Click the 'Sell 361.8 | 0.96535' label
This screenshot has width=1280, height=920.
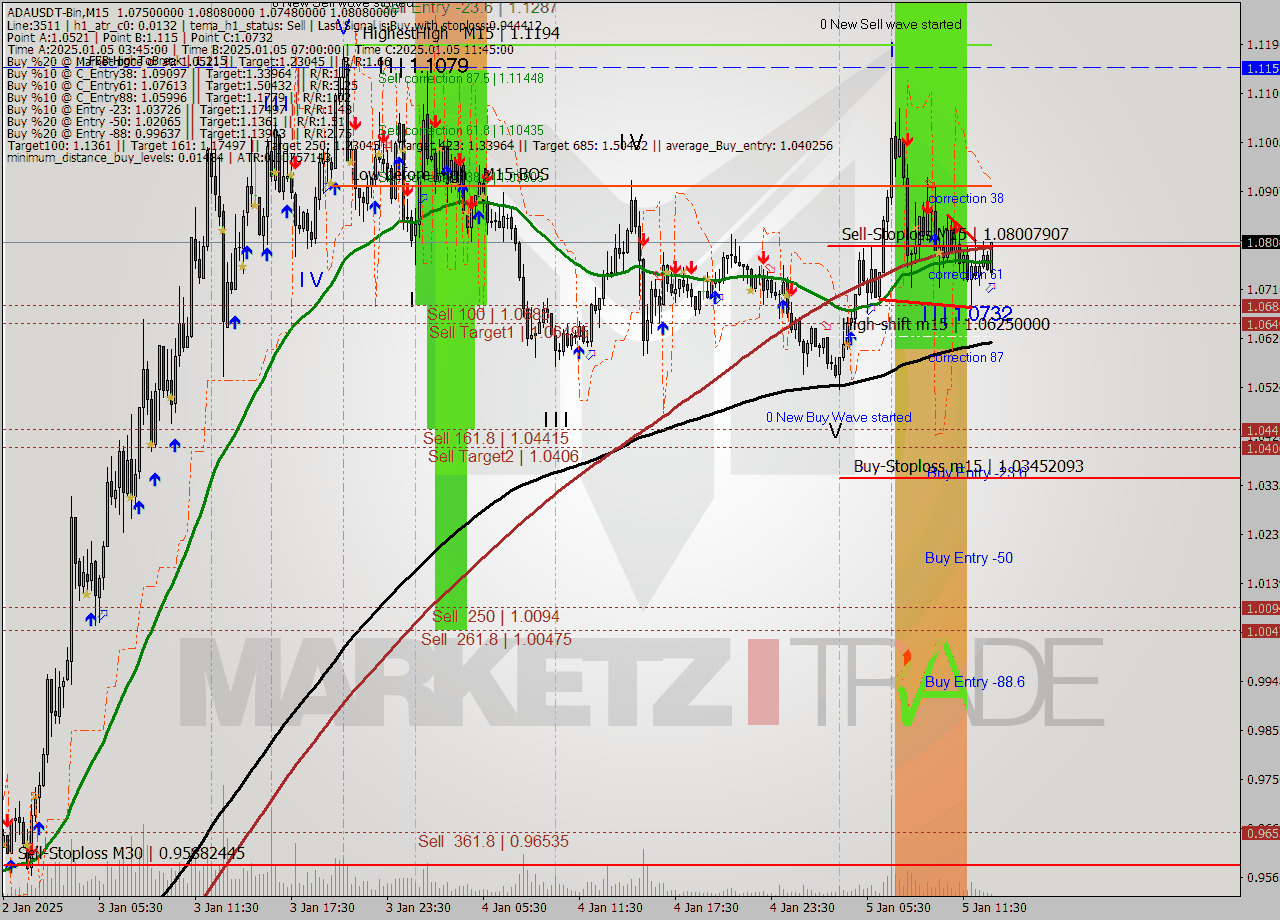point(493,842)
